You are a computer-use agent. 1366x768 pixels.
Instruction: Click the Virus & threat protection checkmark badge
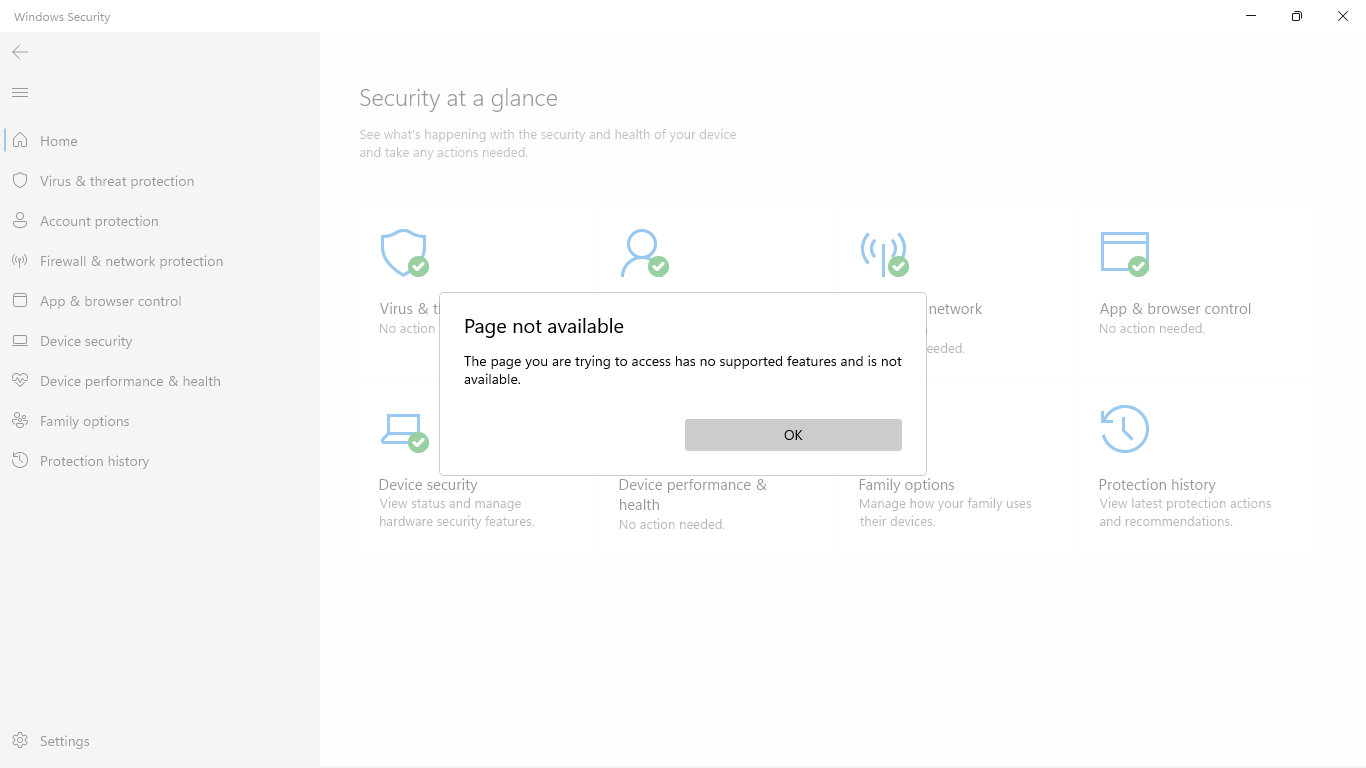click(x=420, y=268)
